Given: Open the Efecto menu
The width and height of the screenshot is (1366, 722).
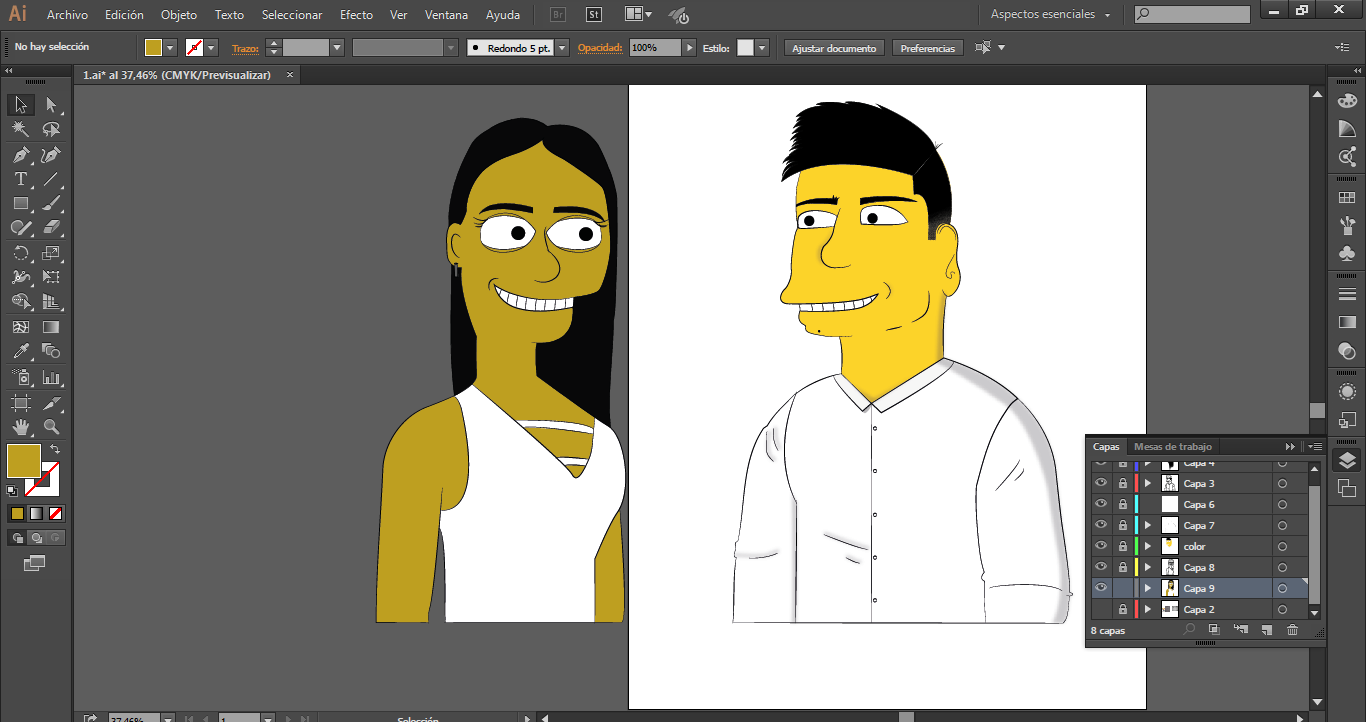Looking at the screenshot, I should [x=356, y=15].
